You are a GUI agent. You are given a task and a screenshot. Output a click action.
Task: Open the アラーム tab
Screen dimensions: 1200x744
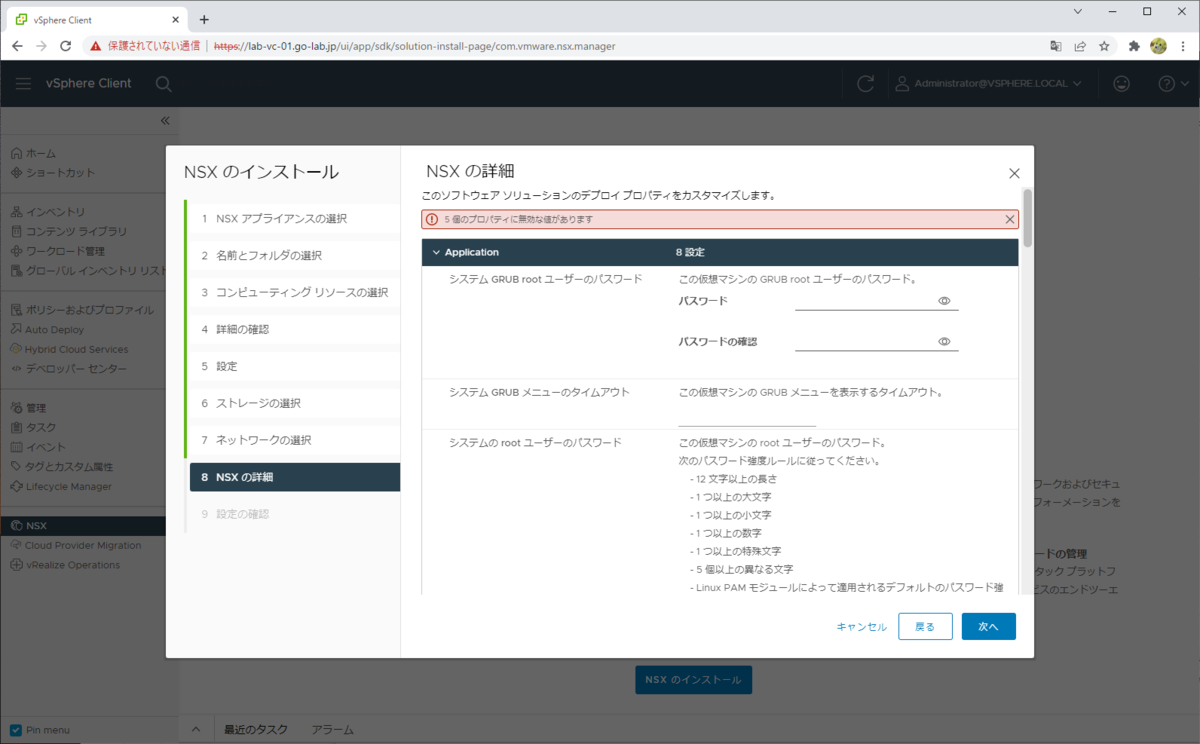[x=332, y=730]
